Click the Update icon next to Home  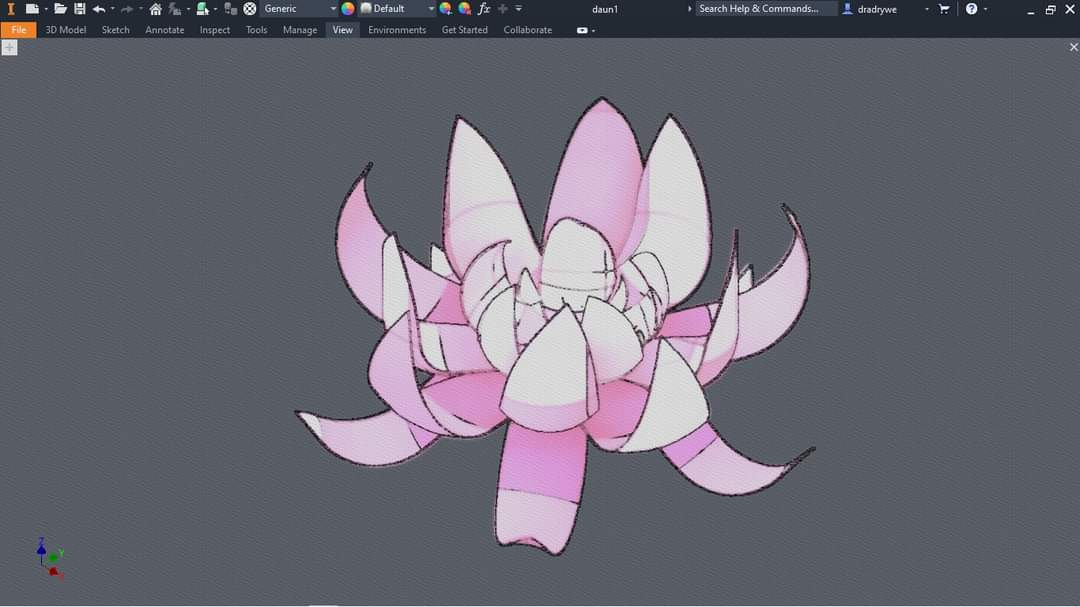click(175, 9)
